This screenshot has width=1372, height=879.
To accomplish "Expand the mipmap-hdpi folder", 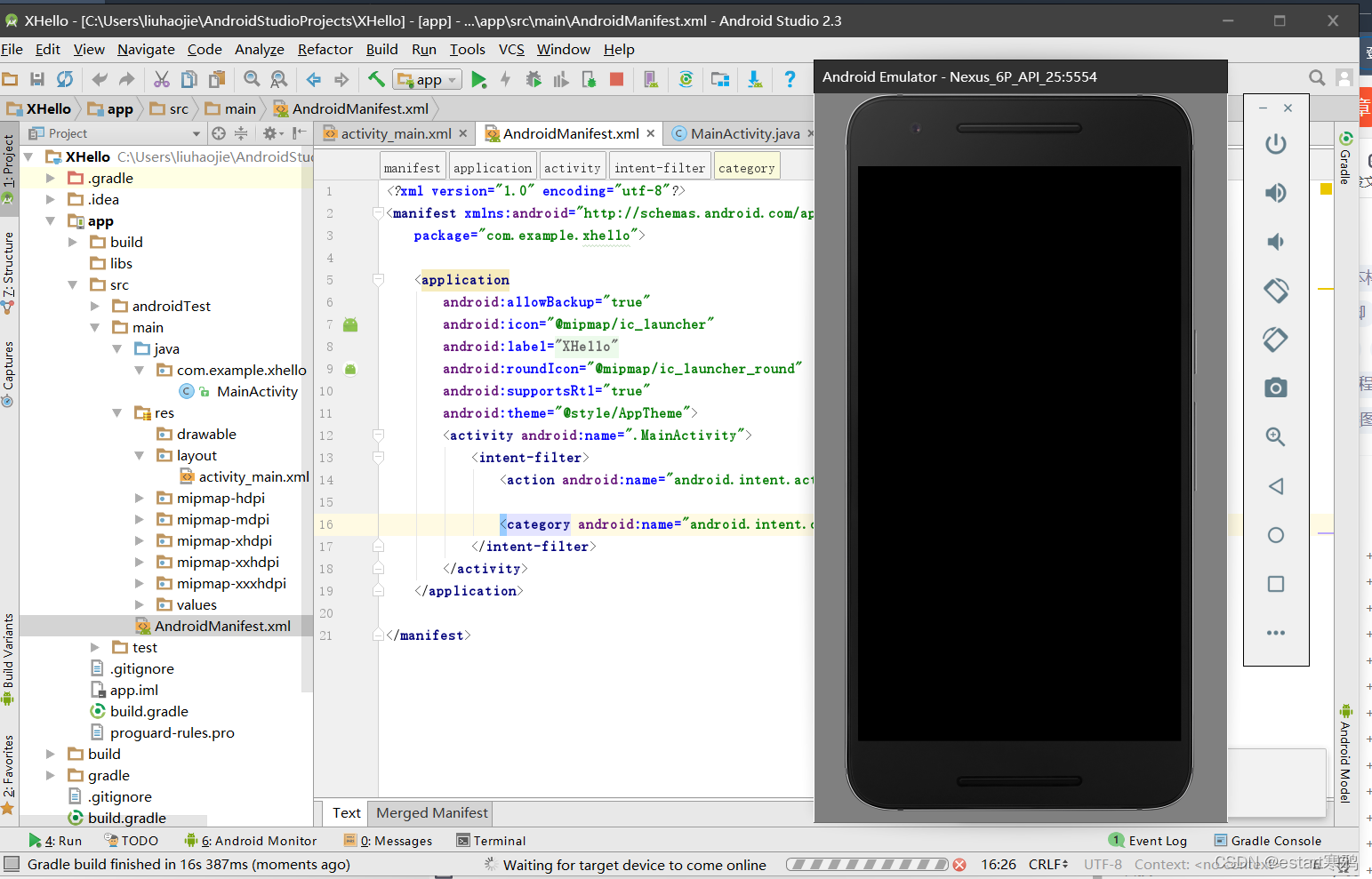I will 139,498.
